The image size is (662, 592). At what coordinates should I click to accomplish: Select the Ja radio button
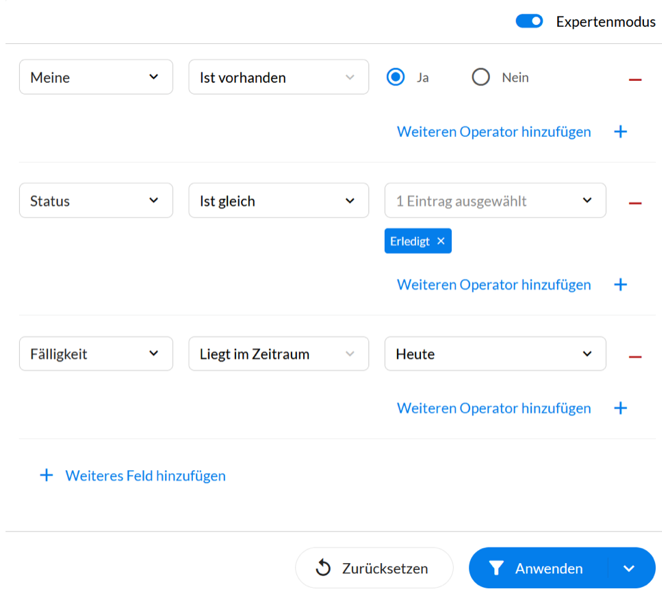point(396,77)
